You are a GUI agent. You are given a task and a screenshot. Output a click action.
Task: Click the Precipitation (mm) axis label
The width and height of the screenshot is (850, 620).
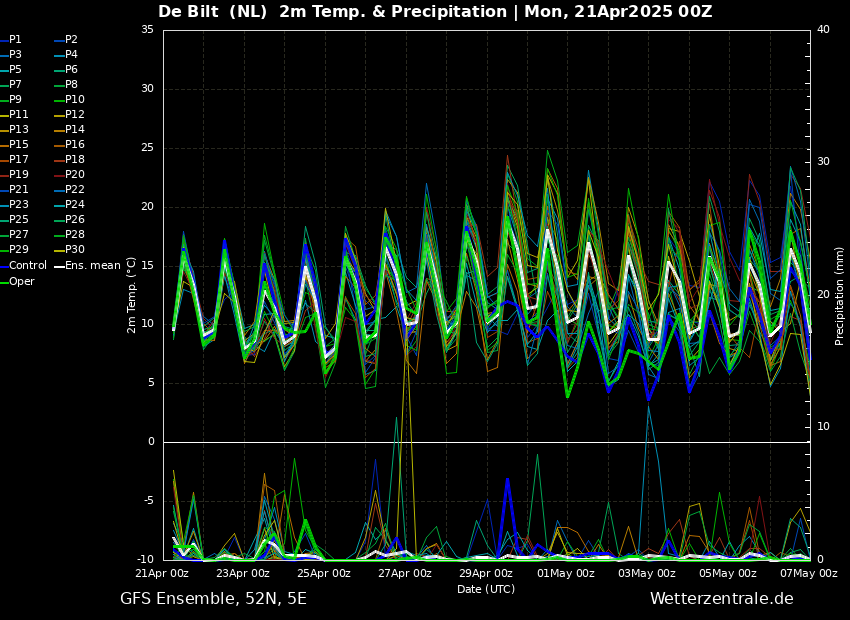click(x=840, y=295)
